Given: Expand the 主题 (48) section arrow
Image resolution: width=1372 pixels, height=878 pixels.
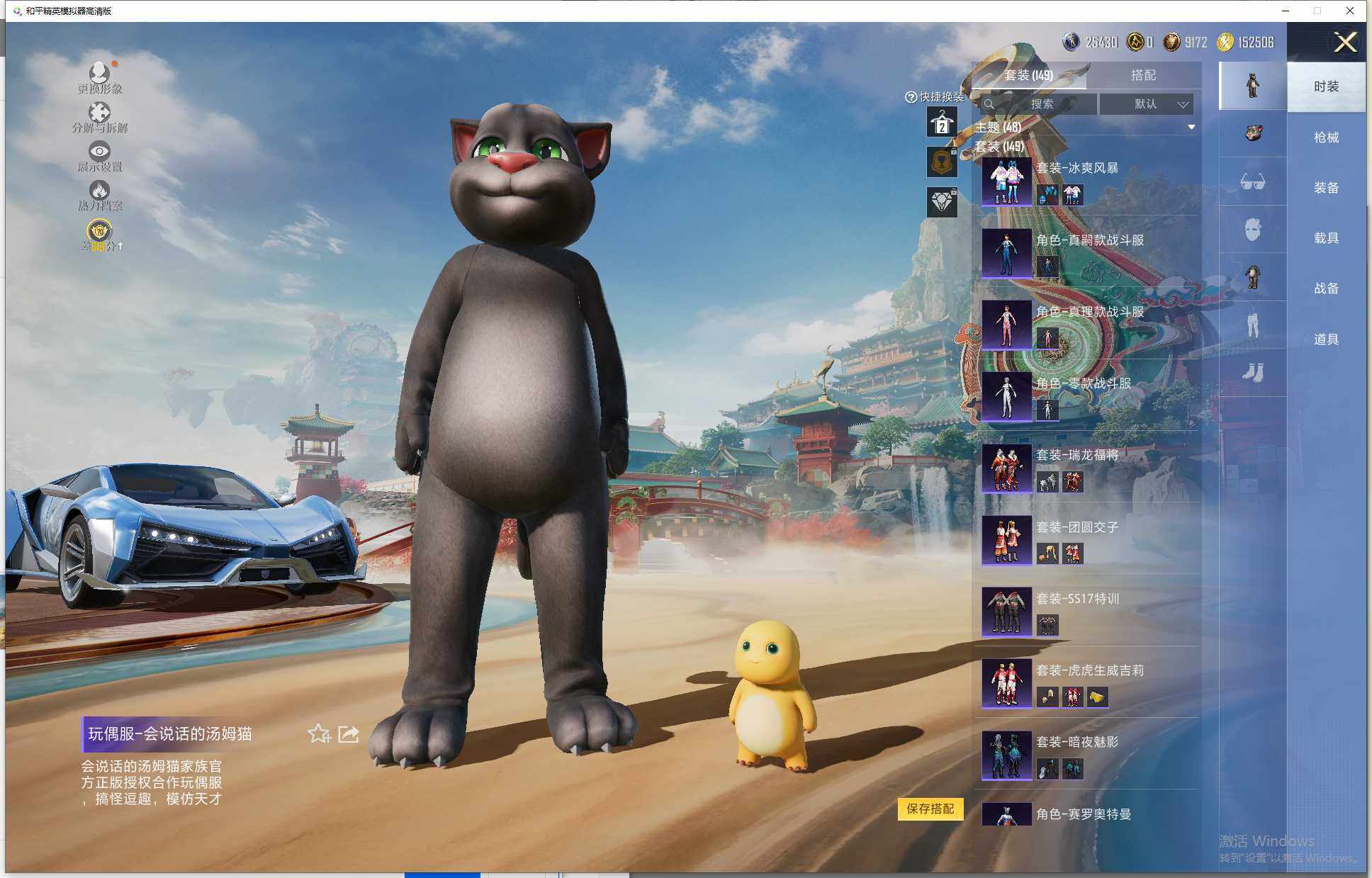Looking at the screenshot, I should click(1191, 128).
